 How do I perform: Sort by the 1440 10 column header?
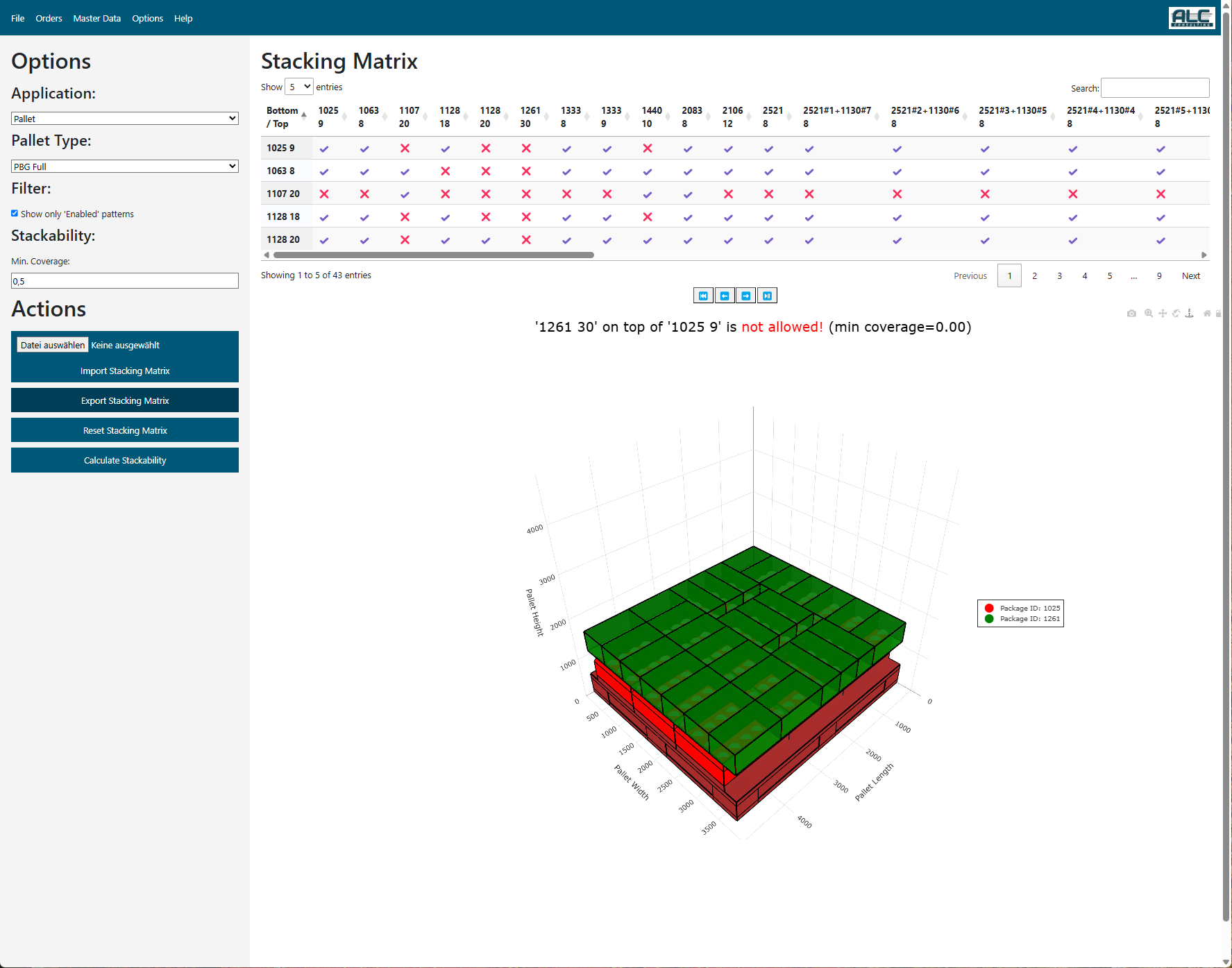(x=656, y=117)
